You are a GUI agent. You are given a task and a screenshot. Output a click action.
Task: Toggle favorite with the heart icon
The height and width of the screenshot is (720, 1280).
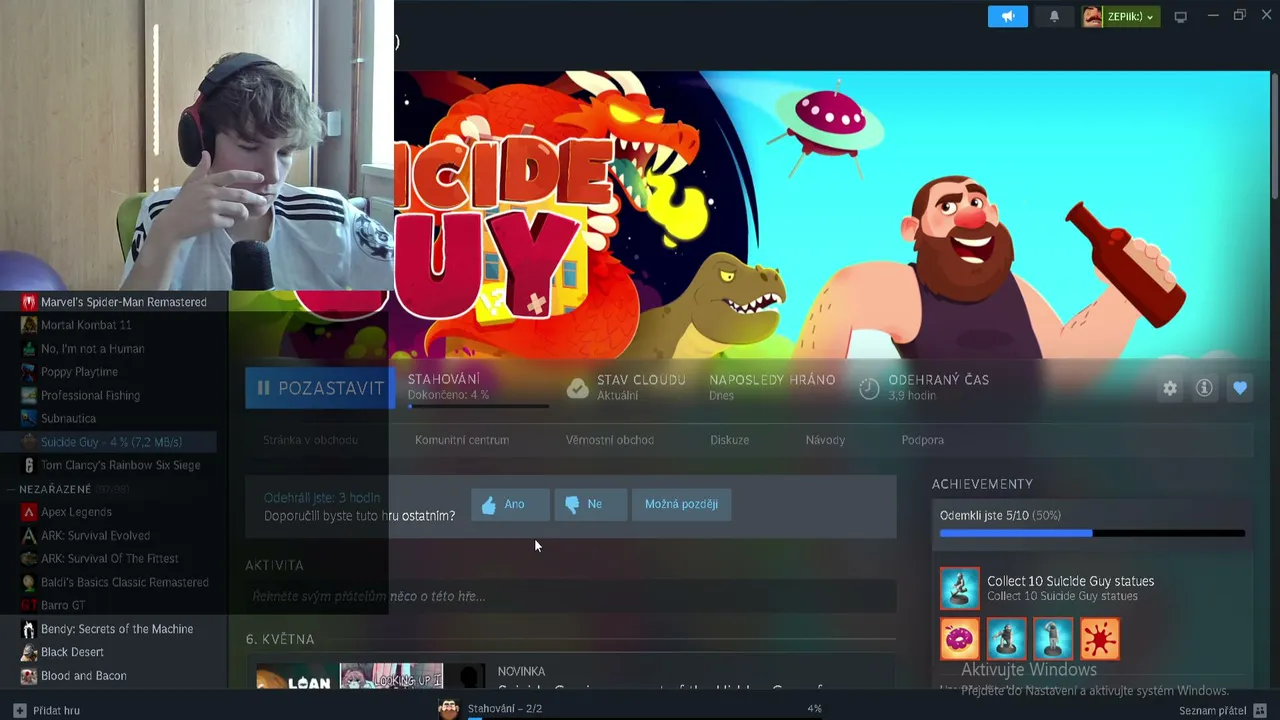[x=1240, y=388]
